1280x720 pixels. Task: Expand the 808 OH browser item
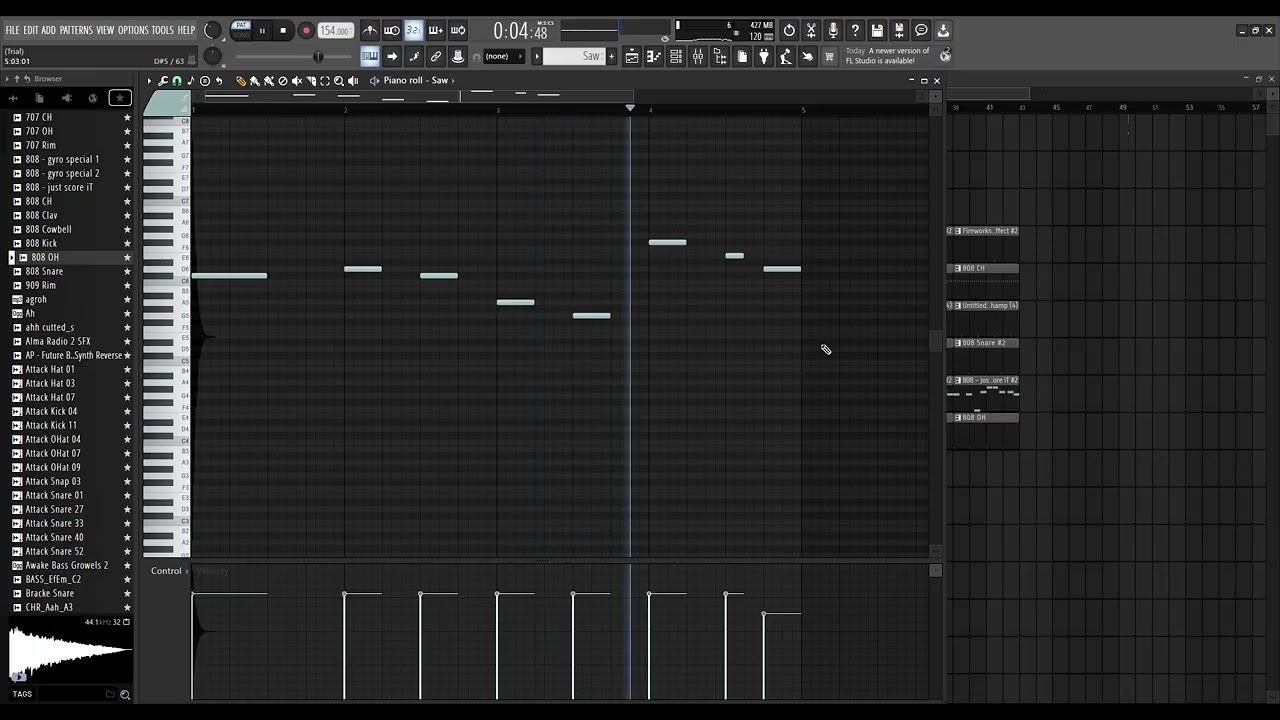coord(12,257)
